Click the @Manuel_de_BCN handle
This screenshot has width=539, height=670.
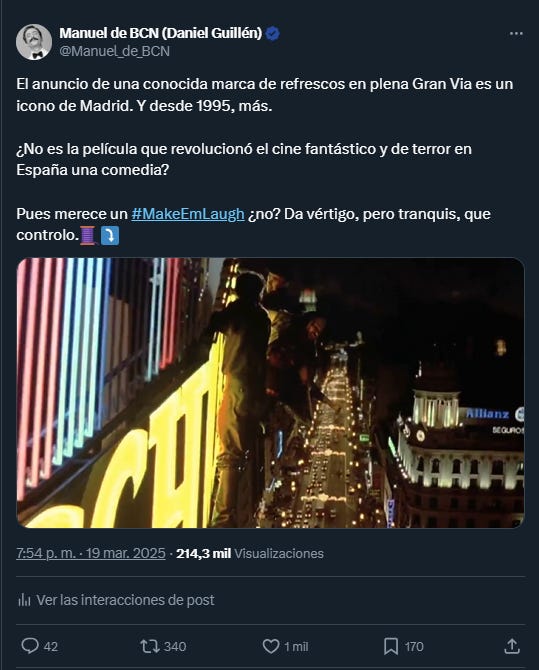(x=115, y=51)
